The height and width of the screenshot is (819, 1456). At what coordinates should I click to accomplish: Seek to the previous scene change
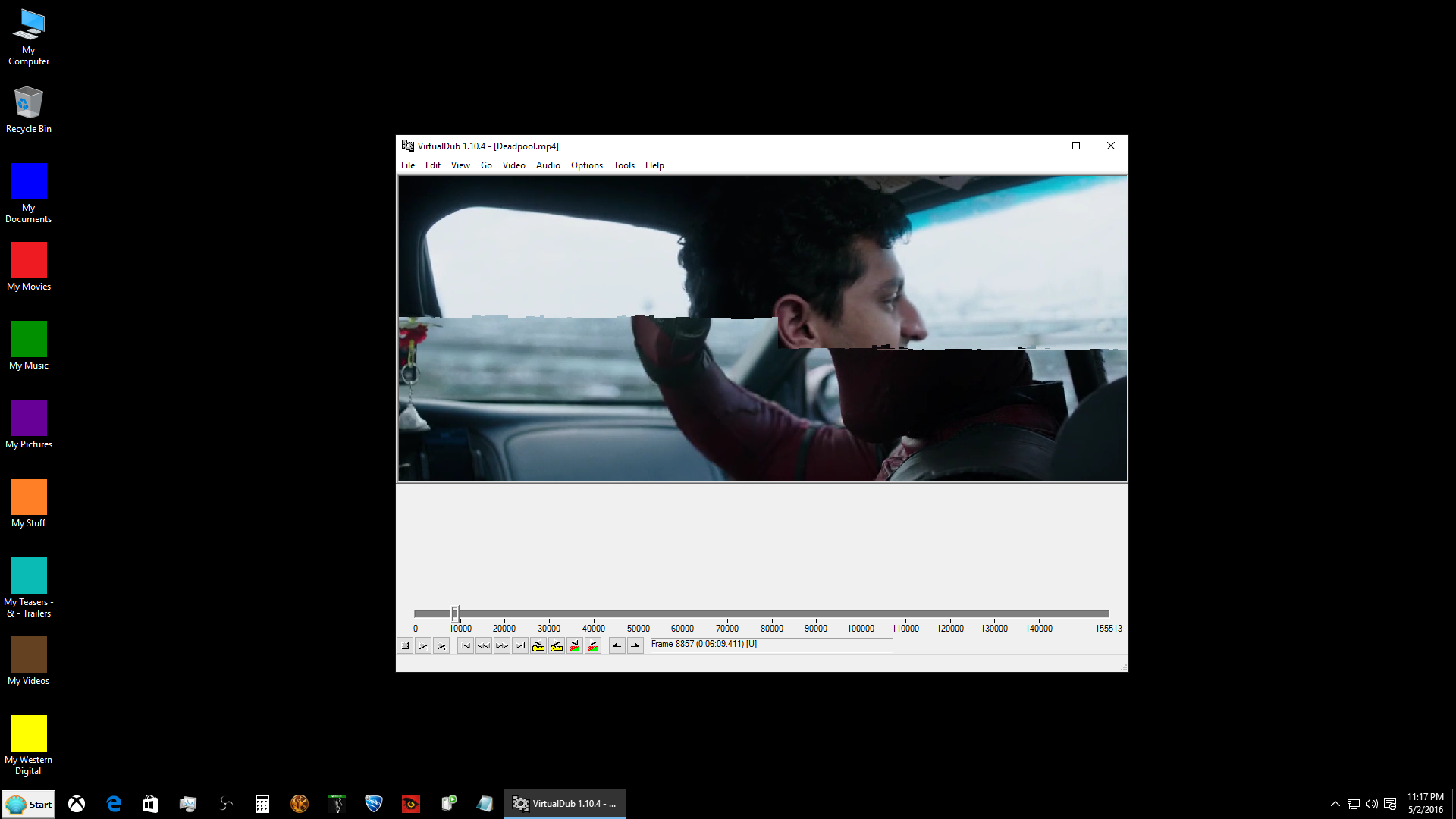pyautogui.click(x=575, y=646)
